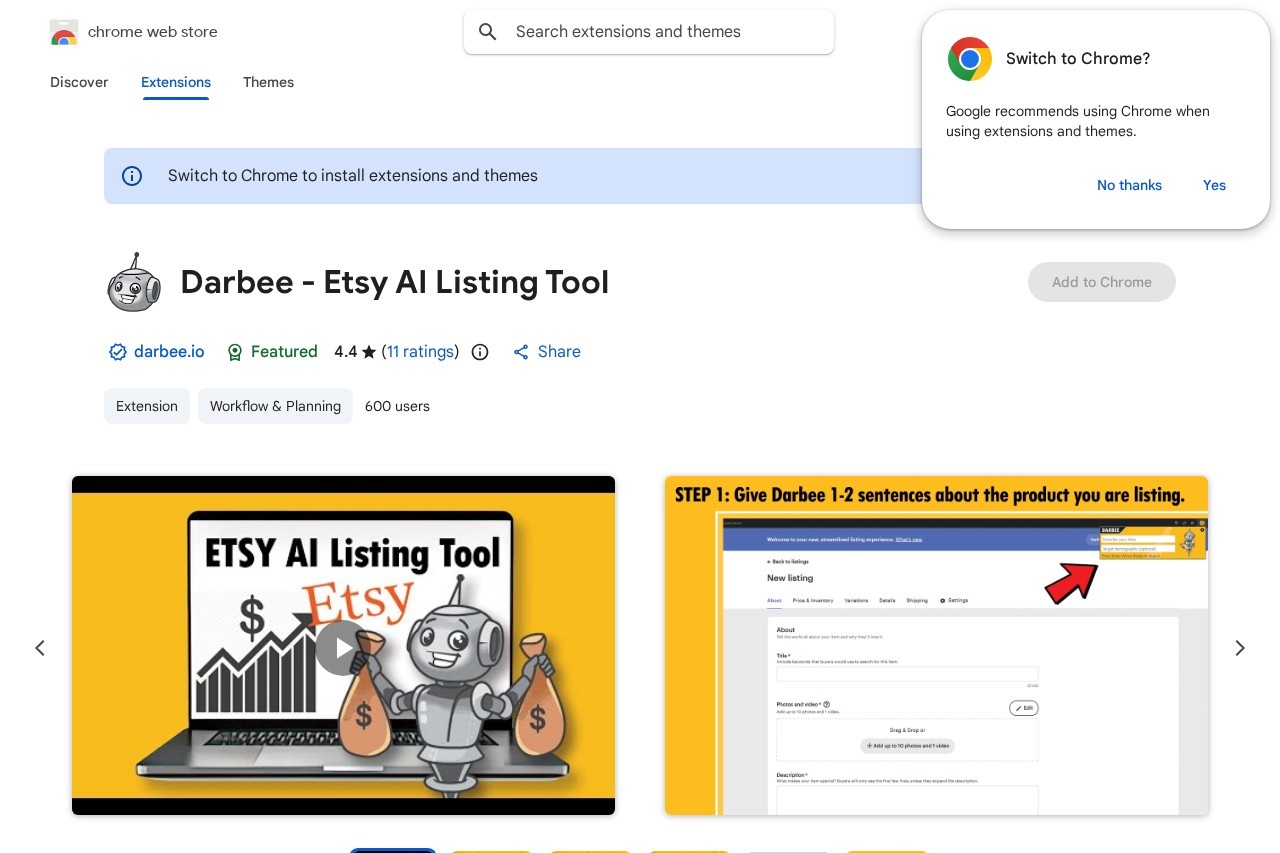The image size is (1280, 853).
Task: Advance the carousel with right chevron
Action: pyautogui.click(x=1240, y=648)
